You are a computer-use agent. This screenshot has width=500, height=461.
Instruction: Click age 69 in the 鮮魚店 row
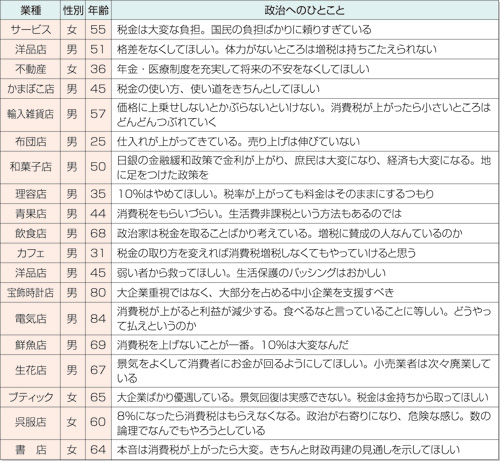[98, 345]
